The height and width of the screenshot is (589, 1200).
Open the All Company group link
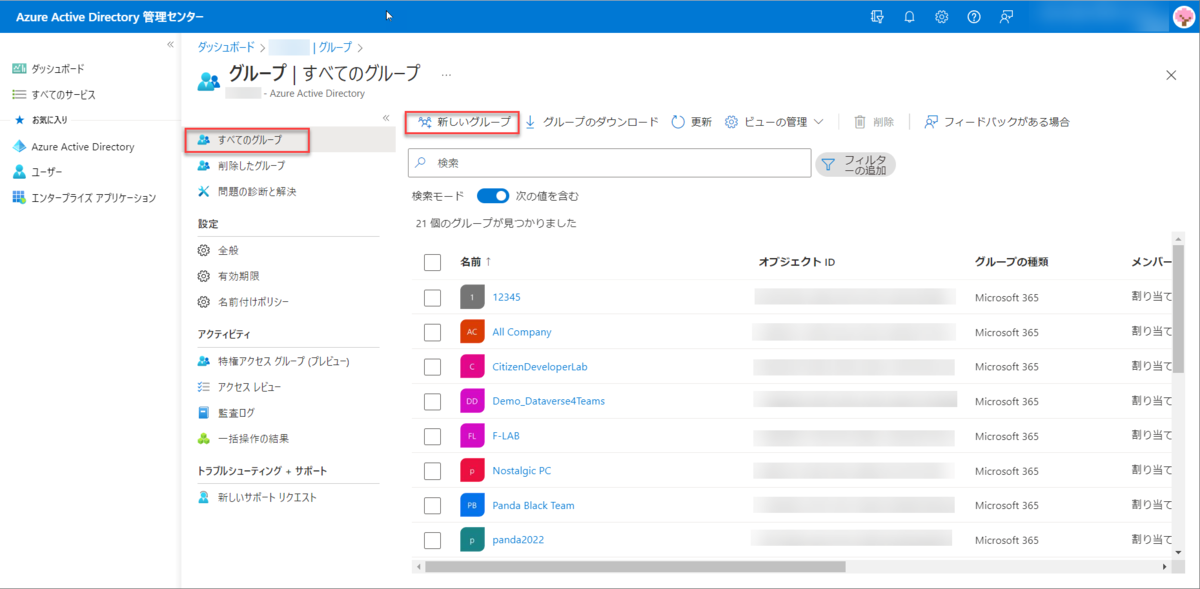click(x=522, y=332)
